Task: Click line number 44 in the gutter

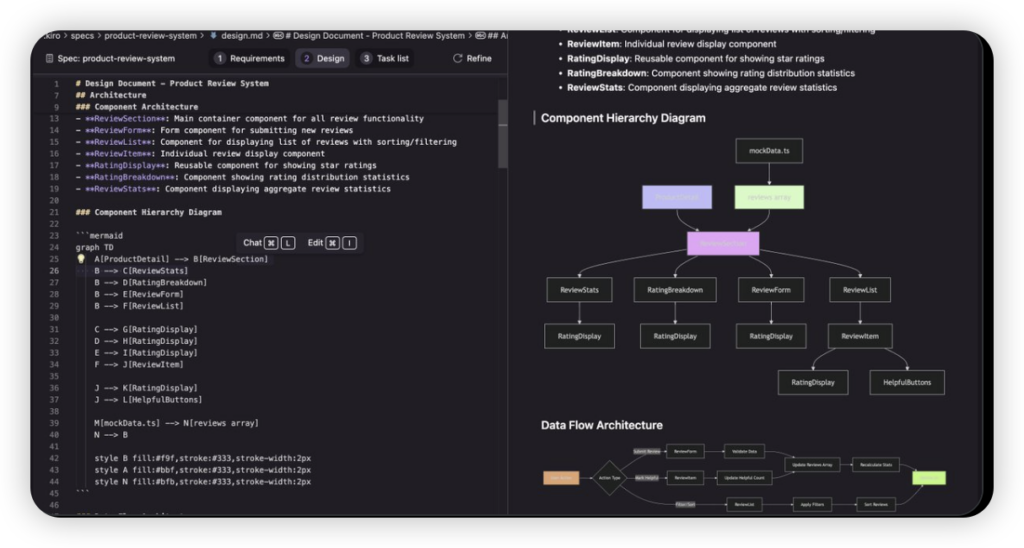Action: tap(54, 482)
